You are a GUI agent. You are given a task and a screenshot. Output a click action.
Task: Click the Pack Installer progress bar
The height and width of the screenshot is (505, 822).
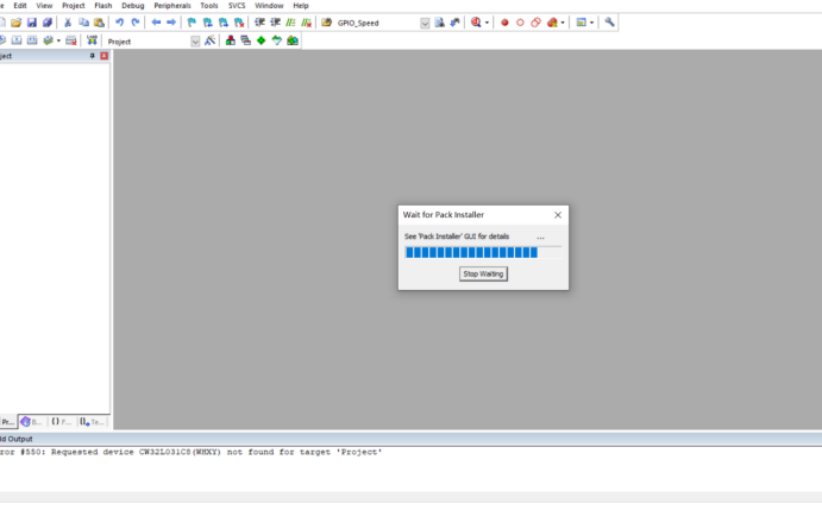pos(471,253)
